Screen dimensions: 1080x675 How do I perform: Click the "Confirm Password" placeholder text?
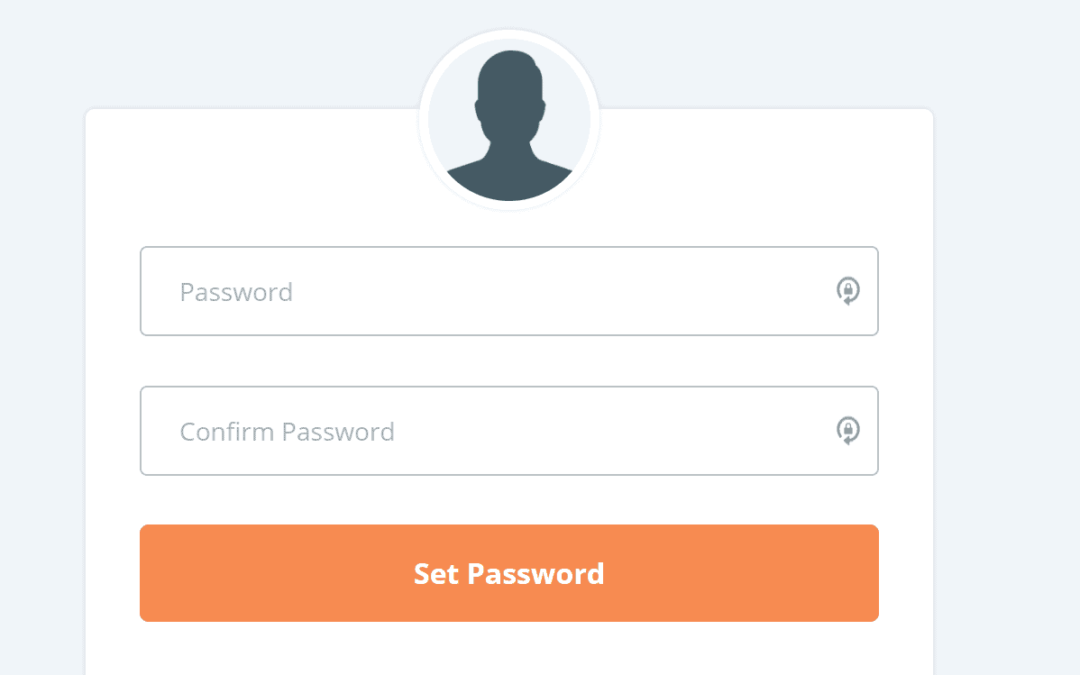(287, 432)
